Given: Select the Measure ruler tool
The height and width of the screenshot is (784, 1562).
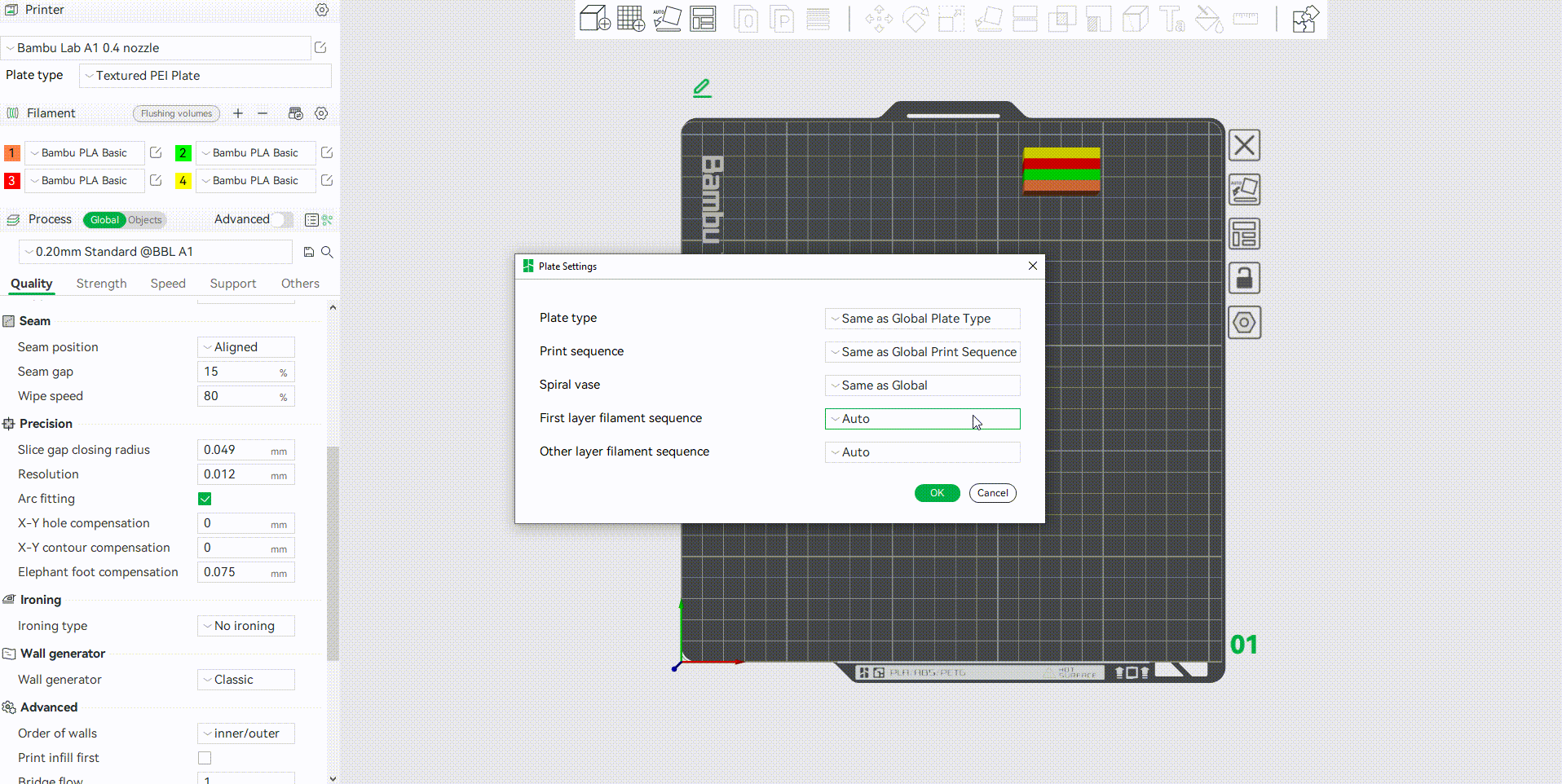Looking at the screenshot, I should (1246, 19).
